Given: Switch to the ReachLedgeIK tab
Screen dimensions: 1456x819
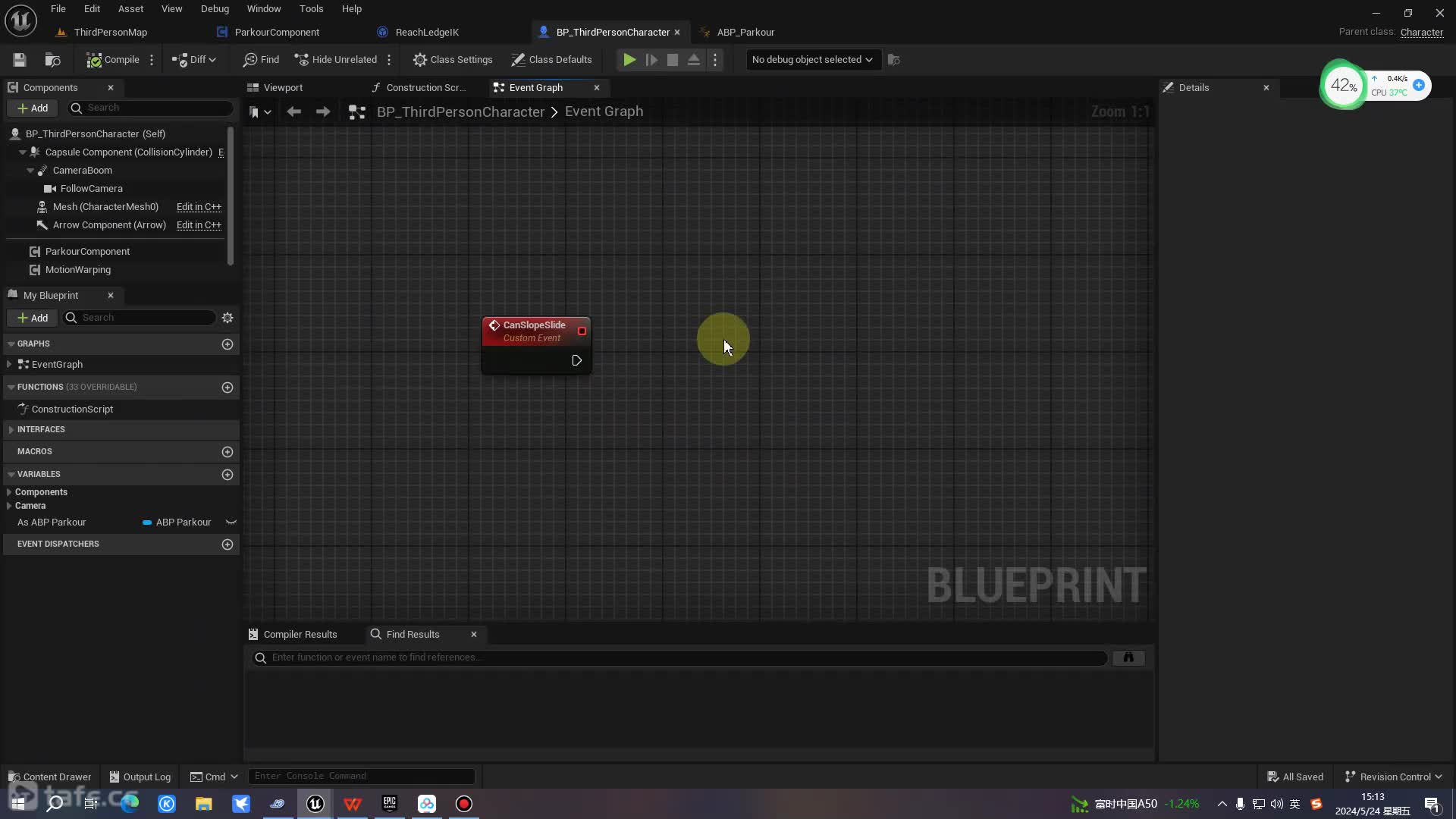Looking at the screenshot, I should pyautogui.click(x=427, y=32).
